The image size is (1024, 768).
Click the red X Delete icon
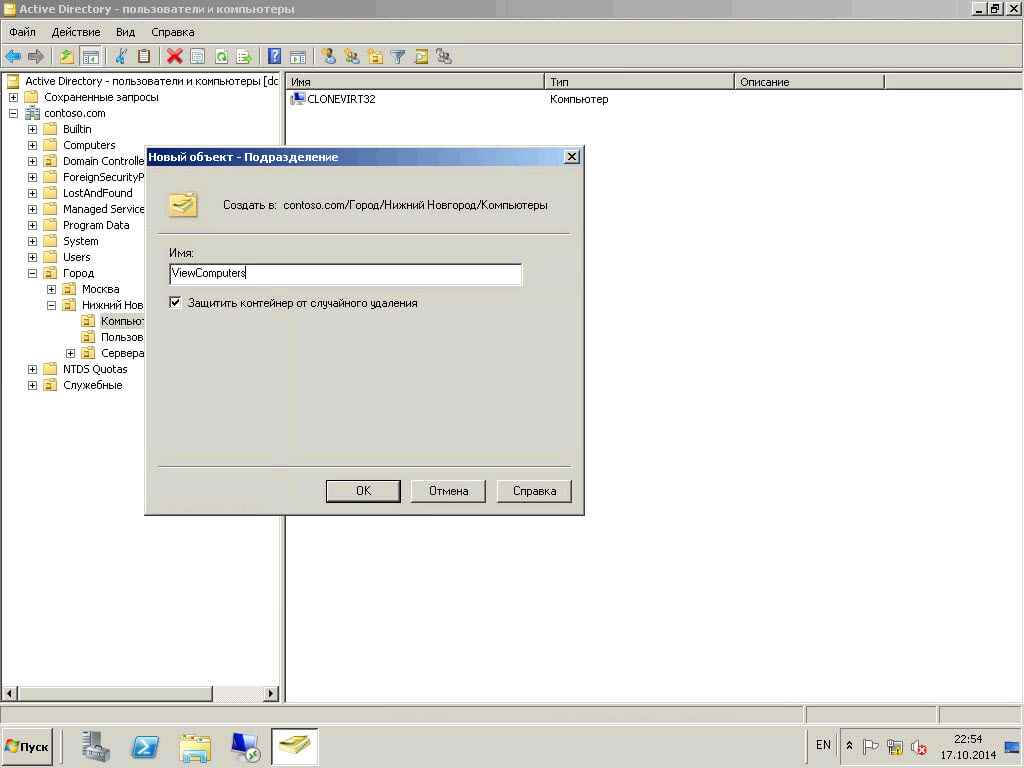click(x=174, y=57)
